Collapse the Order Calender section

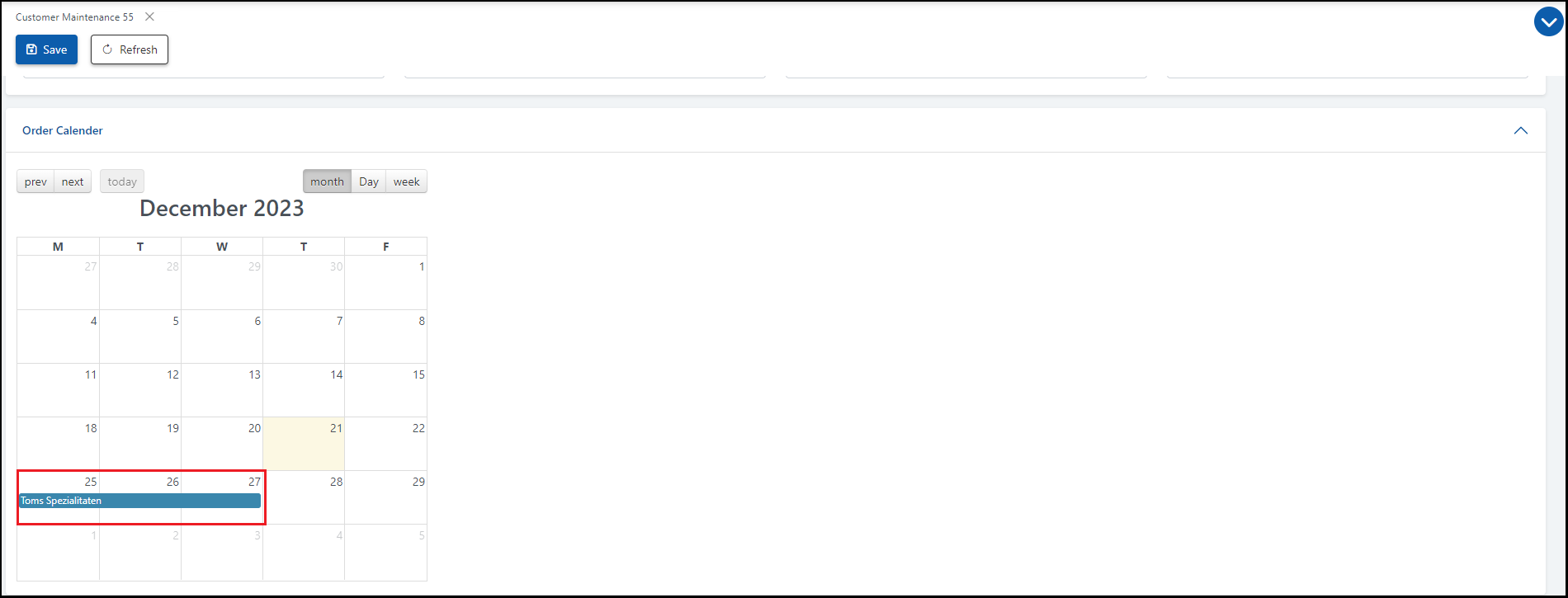tap(1520, 130)
